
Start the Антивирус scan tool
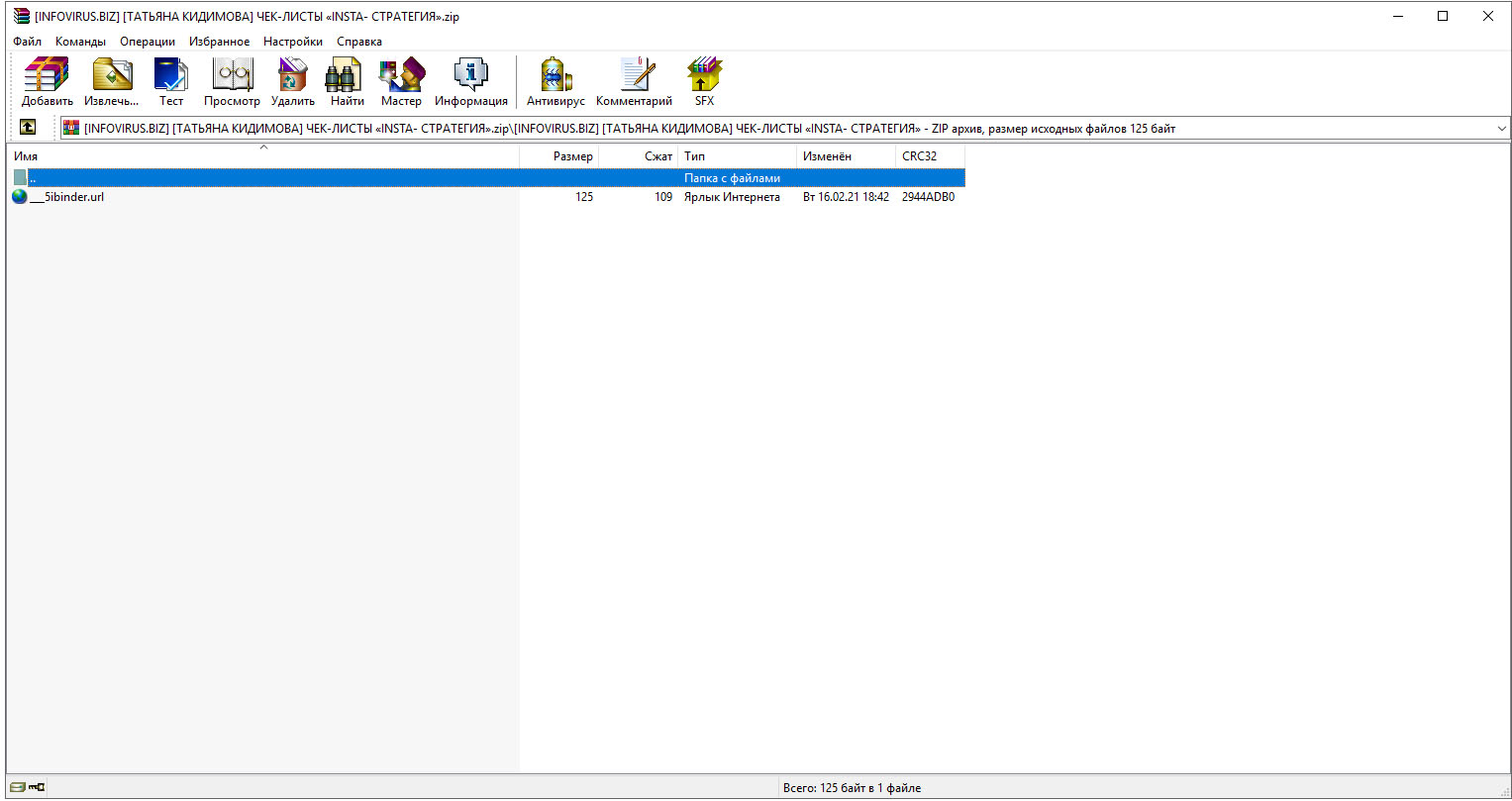click(x=555, y=81)
